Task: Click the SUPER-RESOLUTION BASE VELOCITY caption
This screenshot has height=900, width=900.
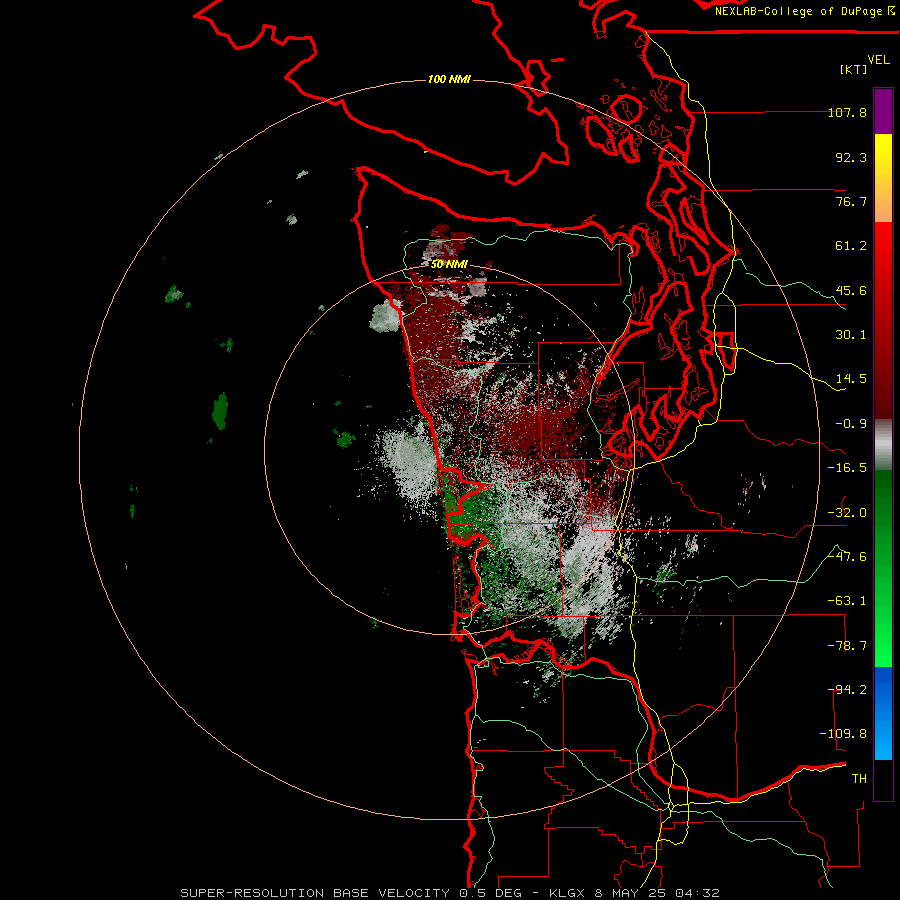Action: [x=315, y=893]
